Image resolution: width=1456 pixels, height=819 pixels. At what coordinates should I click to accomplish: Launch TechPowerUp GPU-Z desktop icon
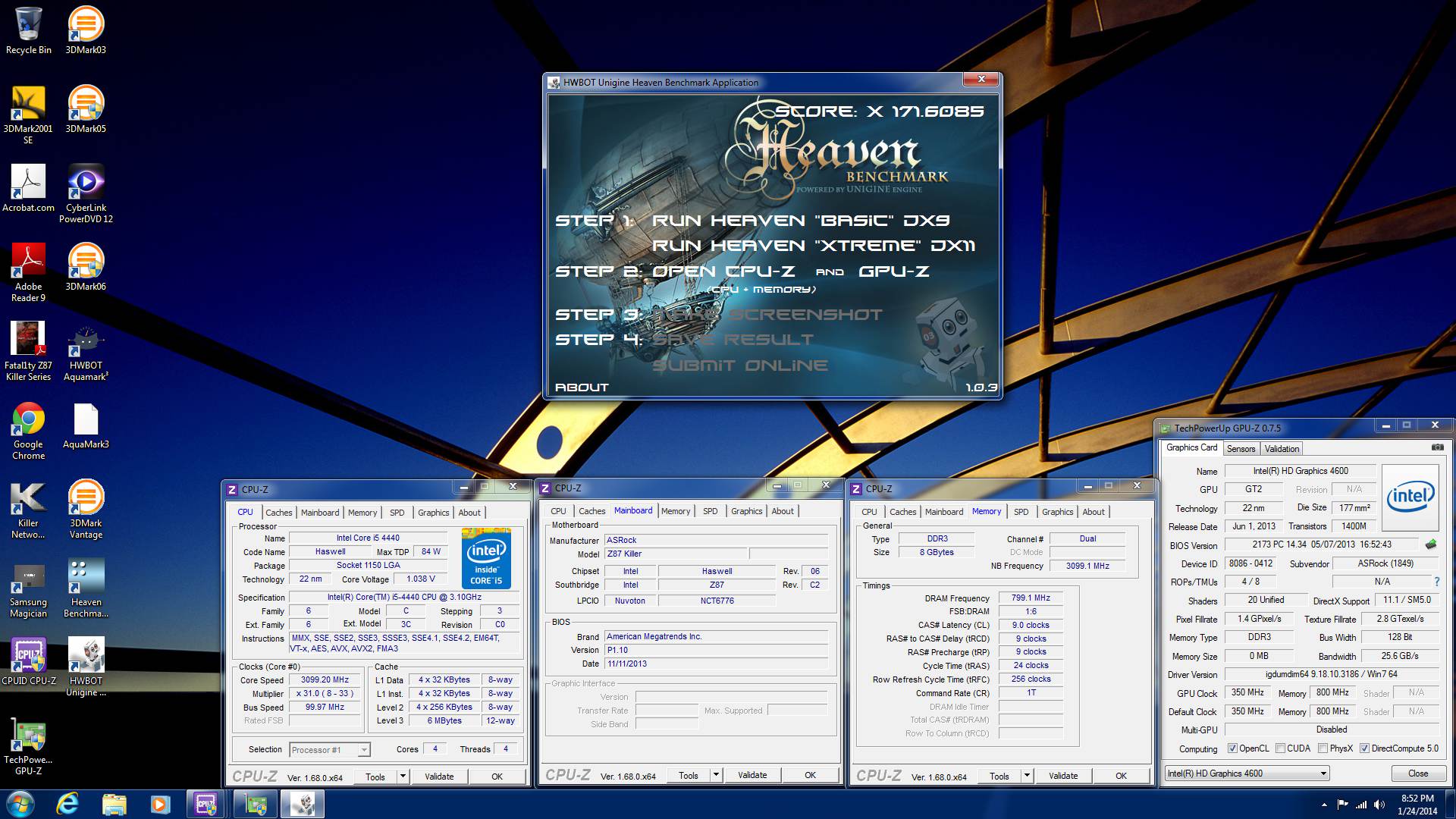[x=28, y=745]
